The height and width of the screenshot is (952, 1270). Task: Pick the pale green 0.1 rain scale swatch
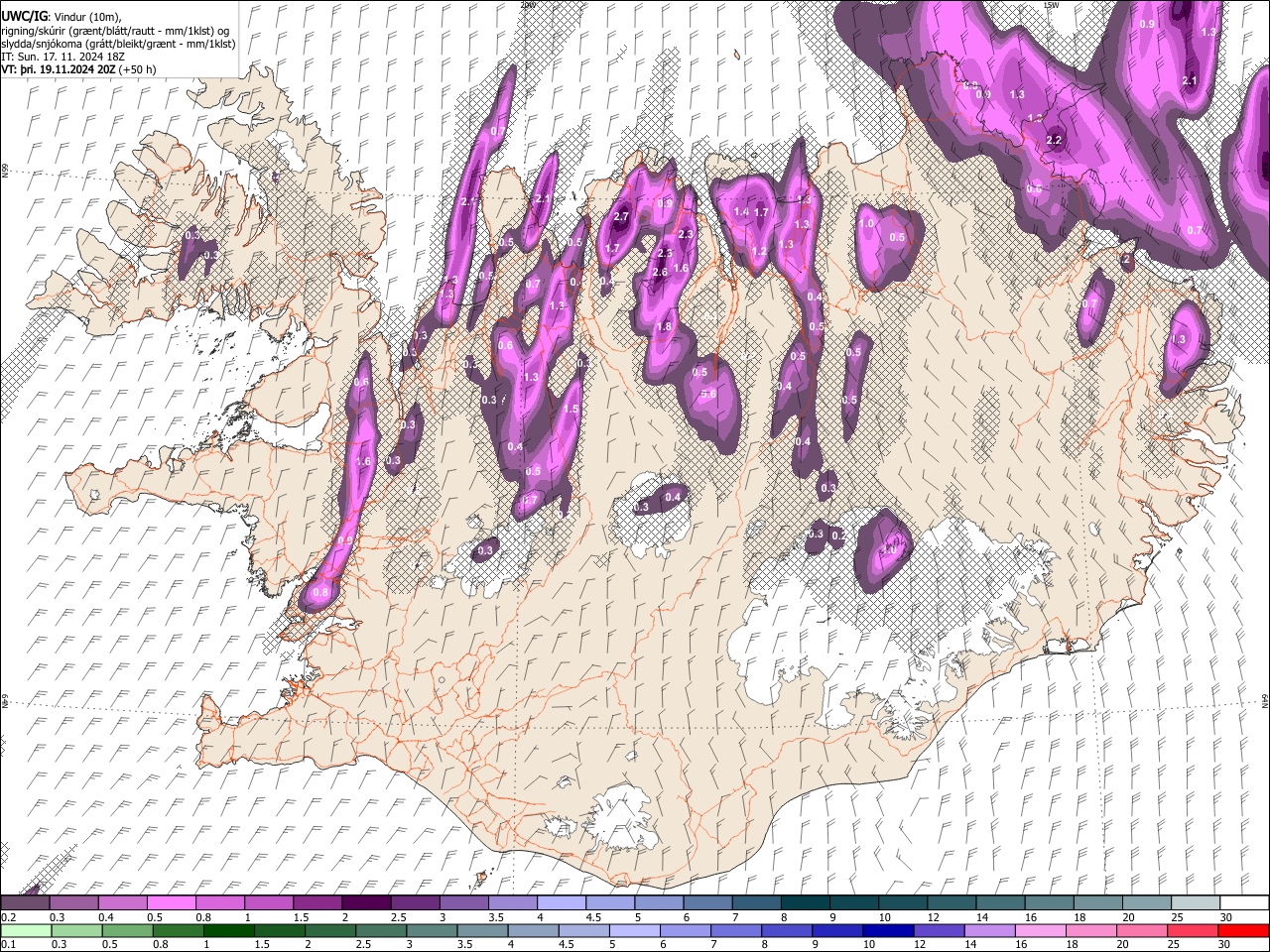coord(26,930)
